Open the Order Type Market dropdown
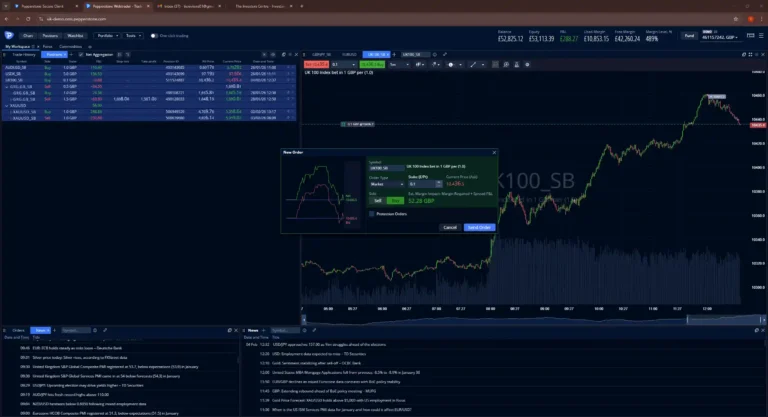 coord(386,184)
